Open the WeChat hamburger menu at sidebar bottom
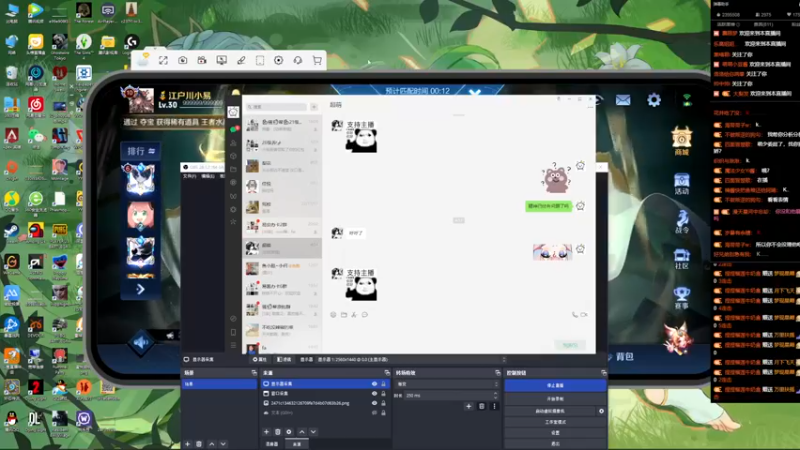The width and height of the screenshot is (800, 450). (x=234, y=345)
